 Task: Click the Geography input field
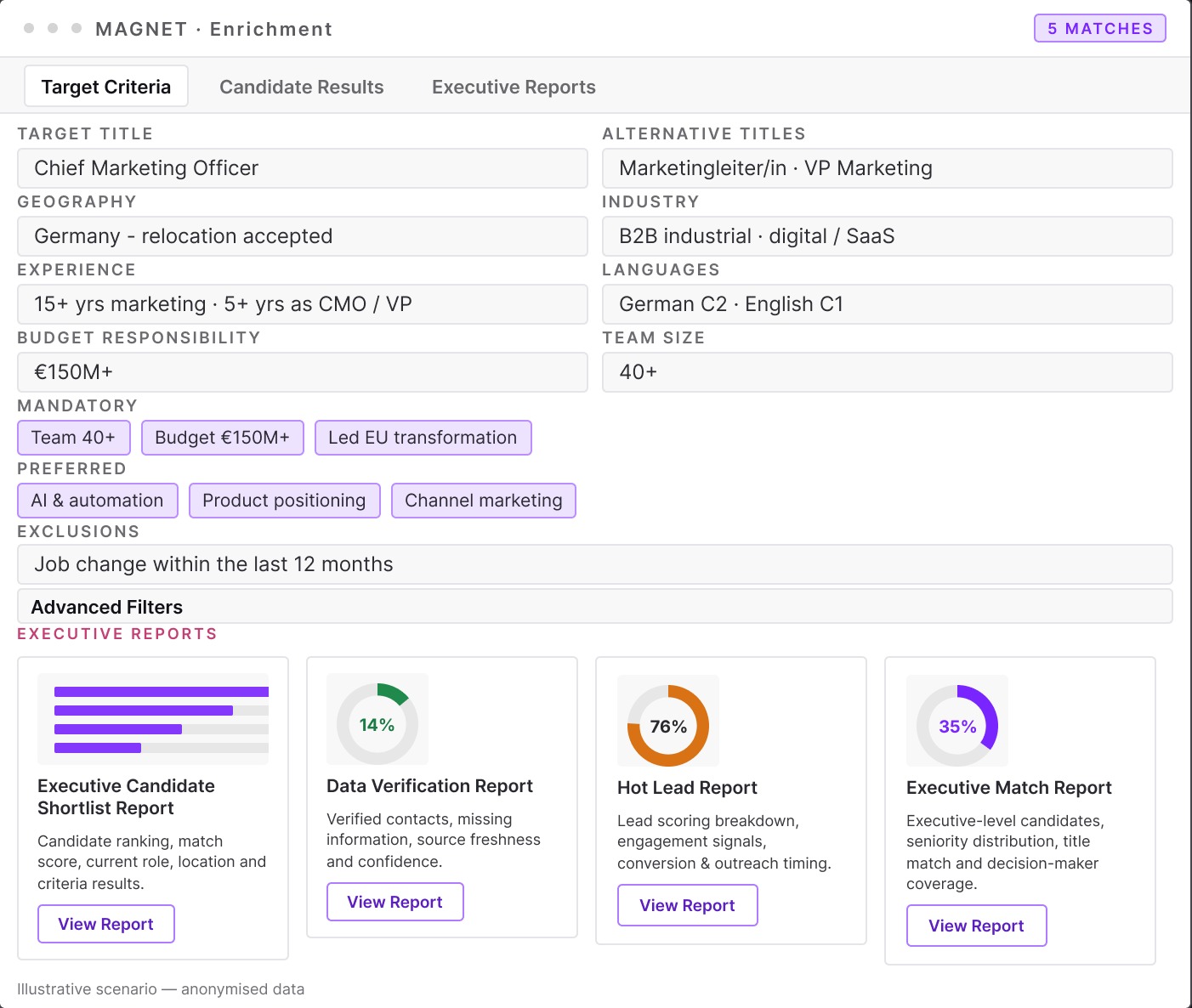click(x=303, y=236)
